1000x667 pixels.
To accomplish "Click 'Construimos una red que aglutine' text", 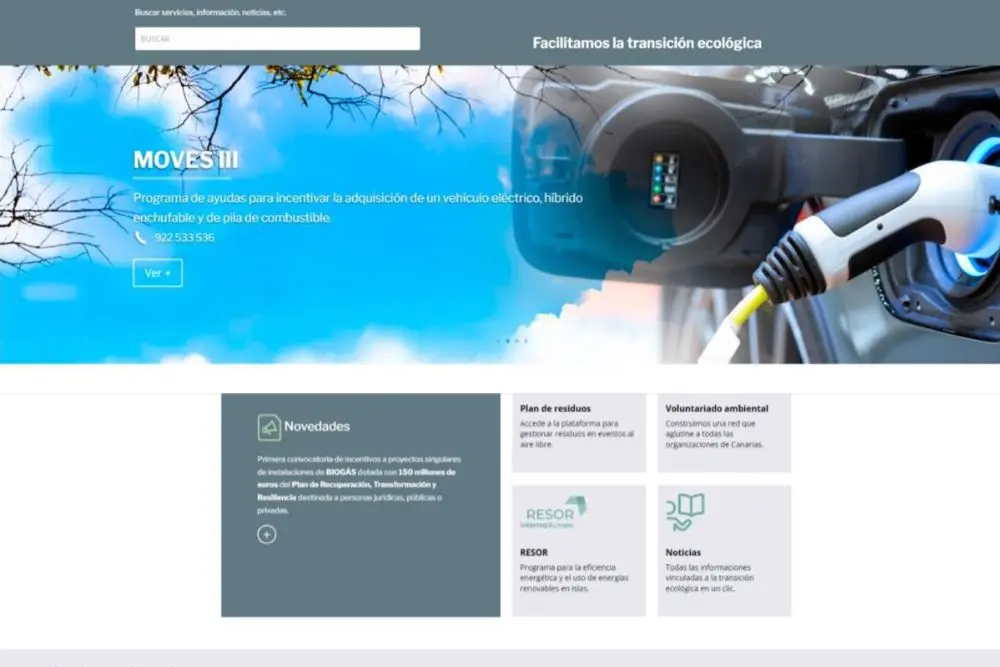I will [x=714, y=434].
